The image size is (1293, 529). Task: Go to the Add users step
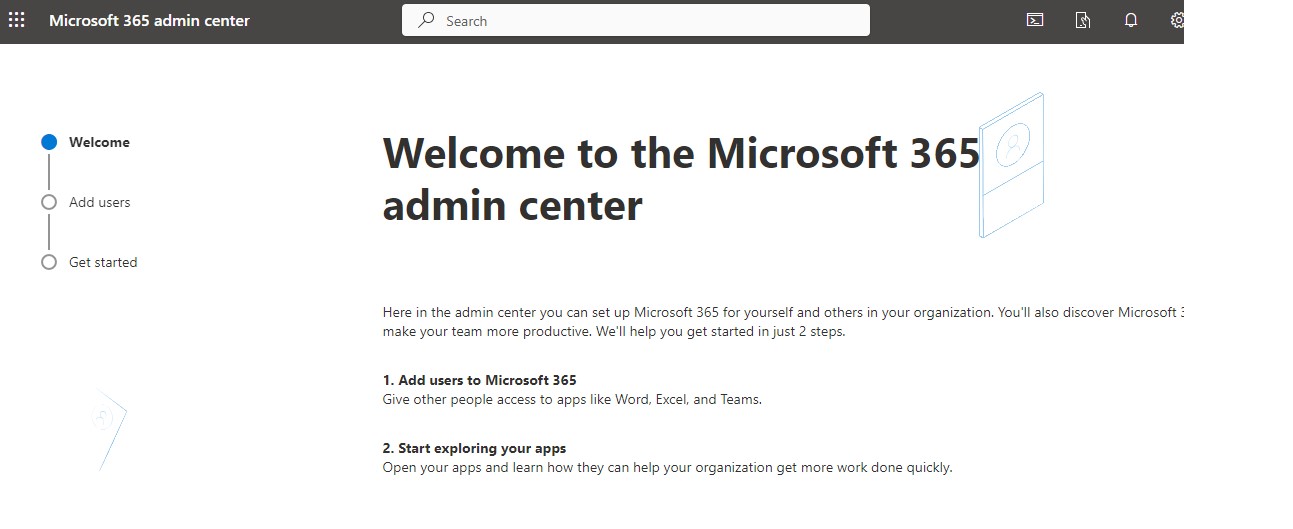pyautogui.click(x=99, y=202)
